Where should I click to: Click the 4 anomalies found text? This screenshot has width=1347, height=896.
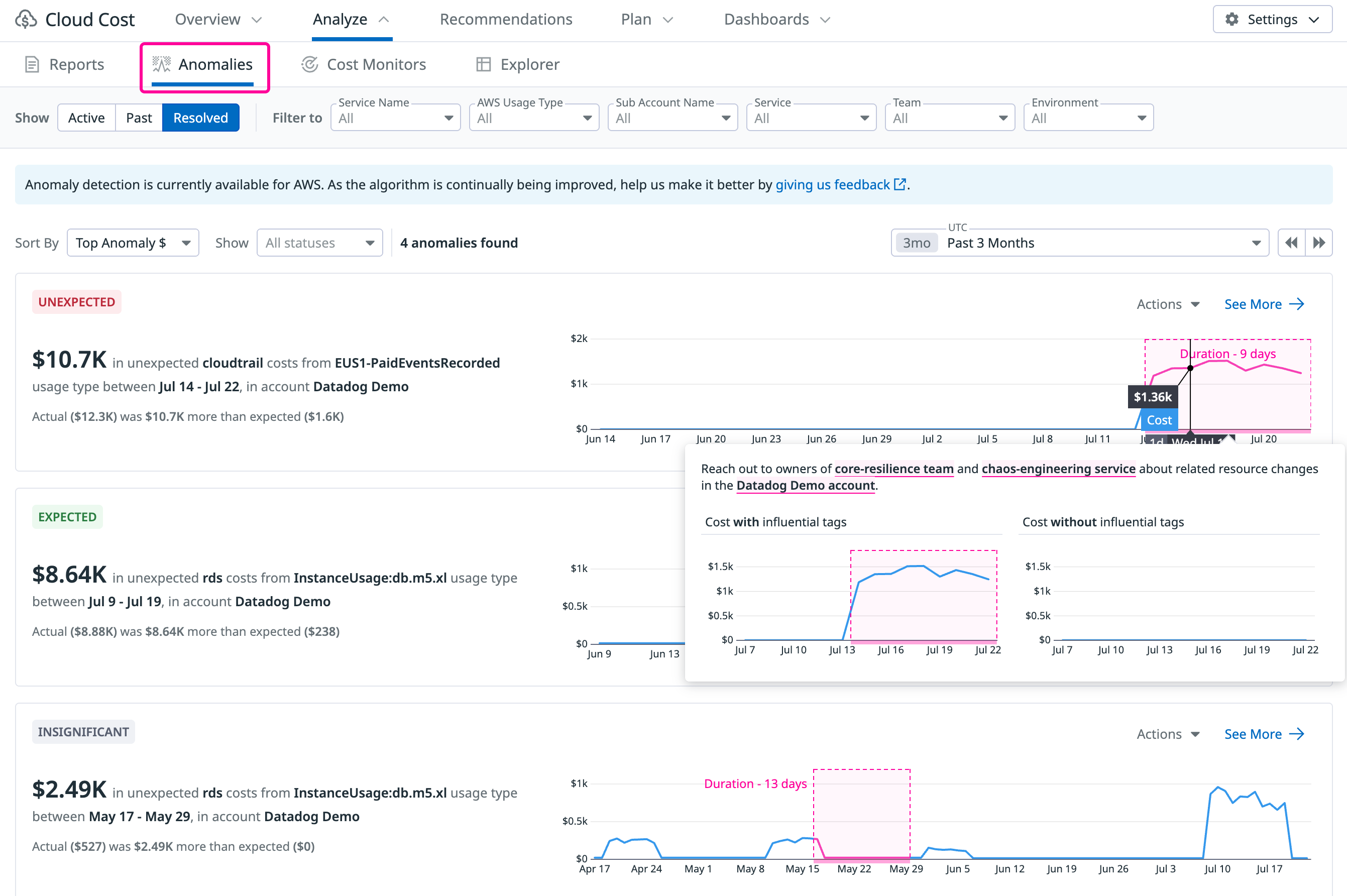459,243
